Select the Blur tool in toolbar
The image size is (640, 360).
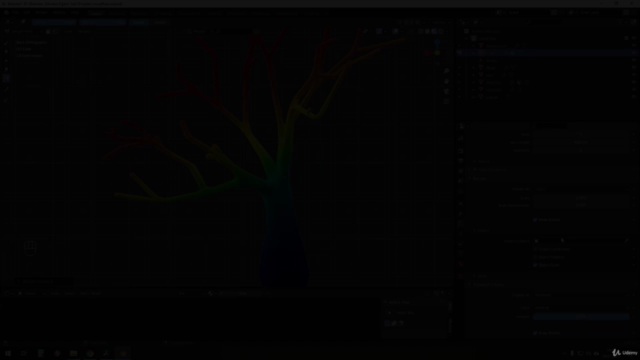tap(6, 51)
